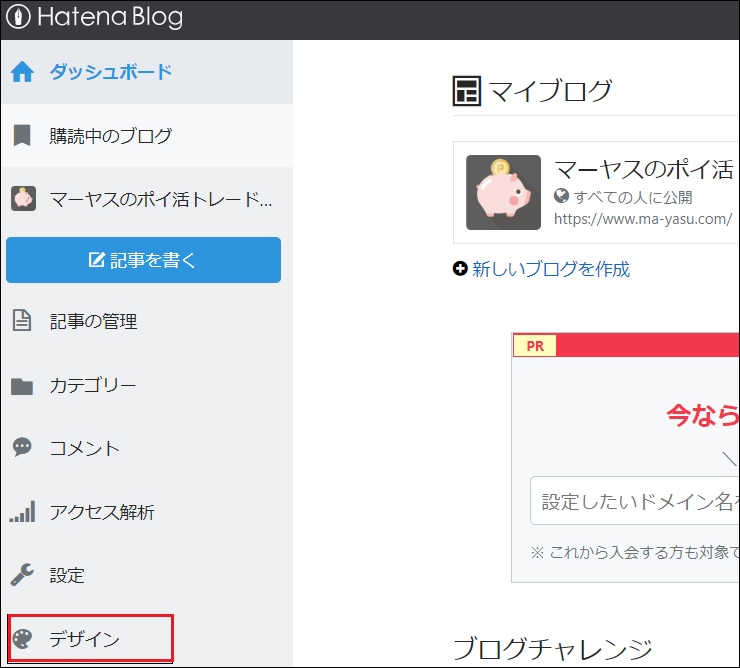This screenshot has height=668, width=740.
Task: Click the マイブログ heading text
Action: [550, 91]
